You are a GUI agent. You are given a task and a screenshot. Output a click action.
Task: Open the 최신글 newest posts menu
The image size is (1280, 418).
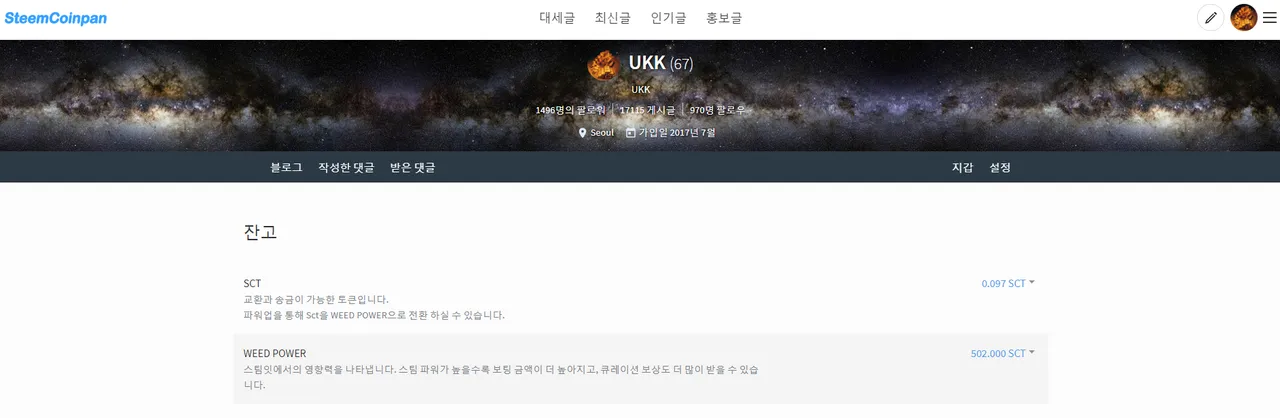613,18
